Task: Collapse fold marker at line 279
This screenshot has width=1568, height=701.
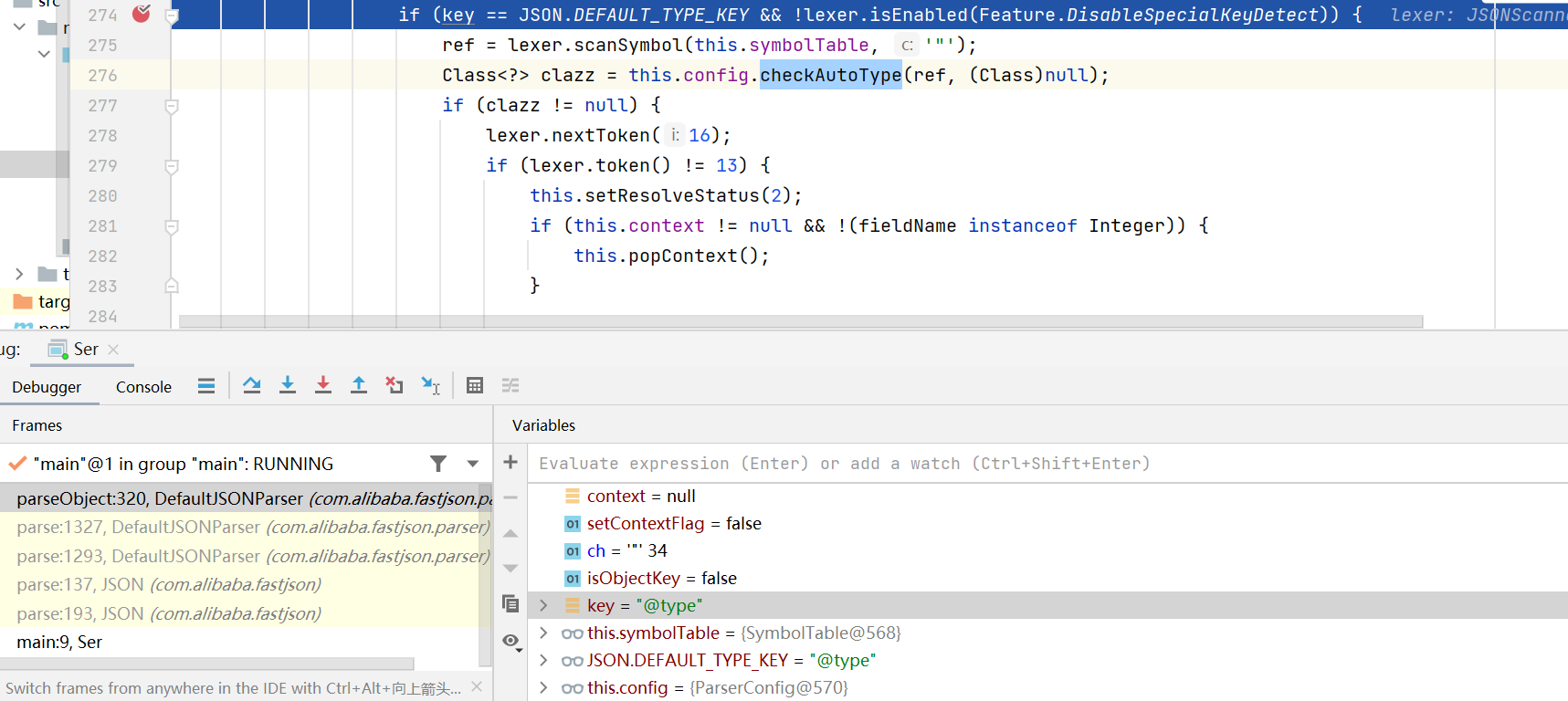Action: 171,166
